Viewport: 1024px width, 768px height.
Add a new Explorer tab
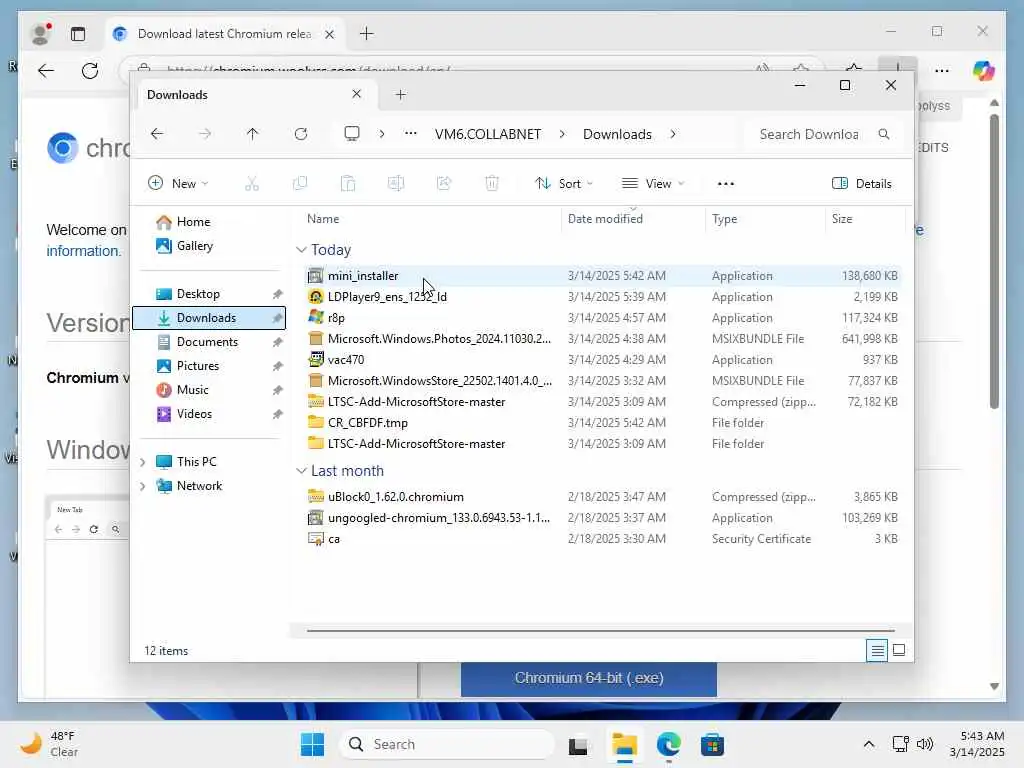pos(400,95)
